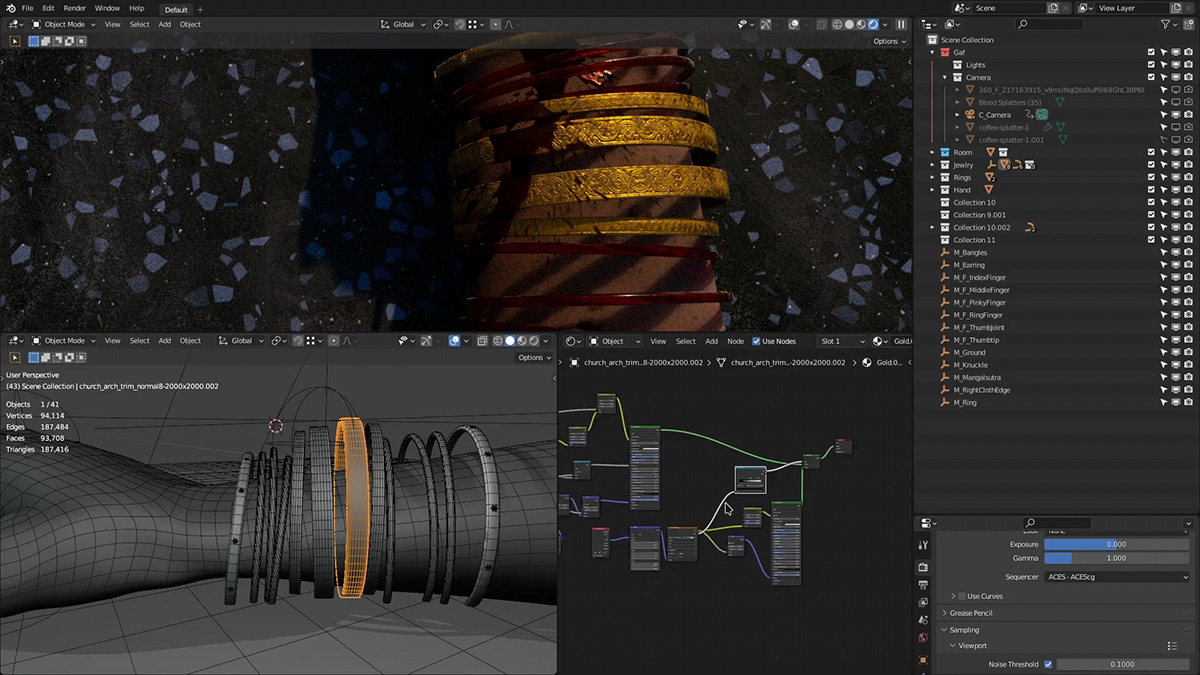
Task: Add a new workspace with the plus button
Action: point(200,9)
